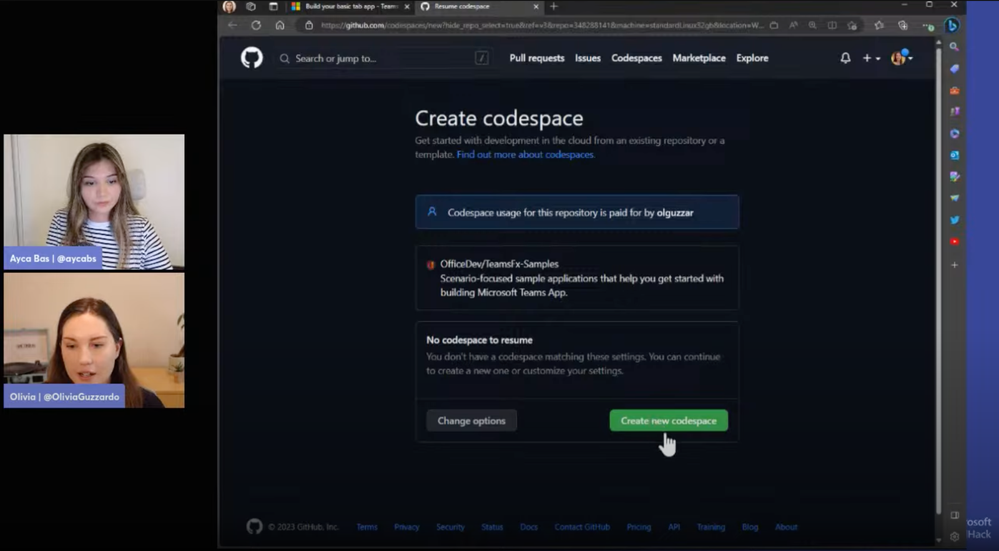Open Terms footer link
Image resolution: width=999 pixels, height=551 pixels.
tap(367, 527)
